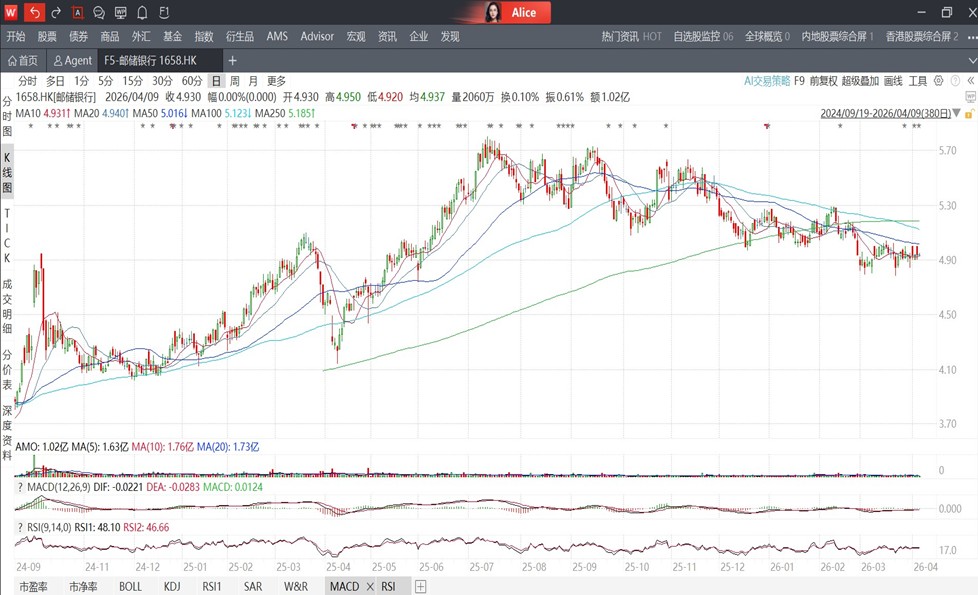978x595 pixels.
Task: Select the KDJ indicator tab
Action: (171, 587)
